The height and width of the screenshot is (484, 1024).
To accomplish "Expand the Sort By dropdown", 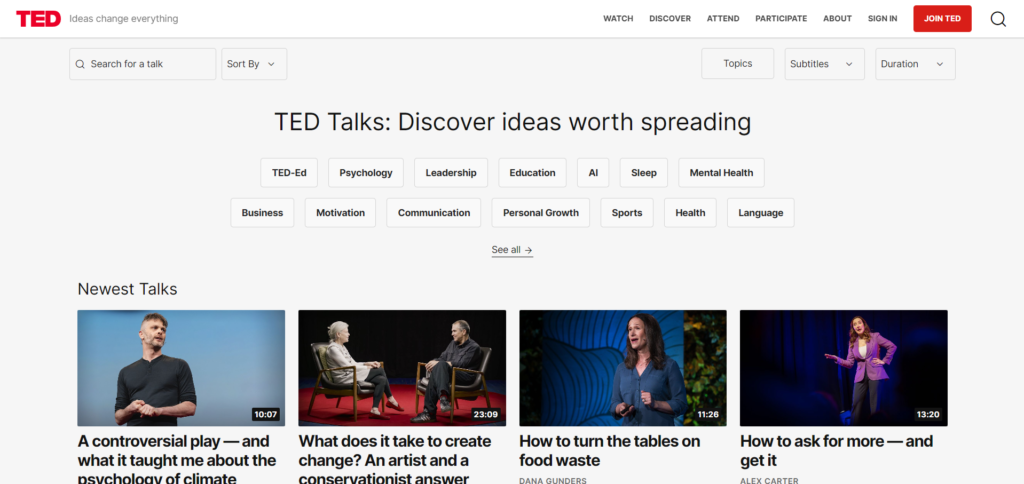I will [254, 64].
